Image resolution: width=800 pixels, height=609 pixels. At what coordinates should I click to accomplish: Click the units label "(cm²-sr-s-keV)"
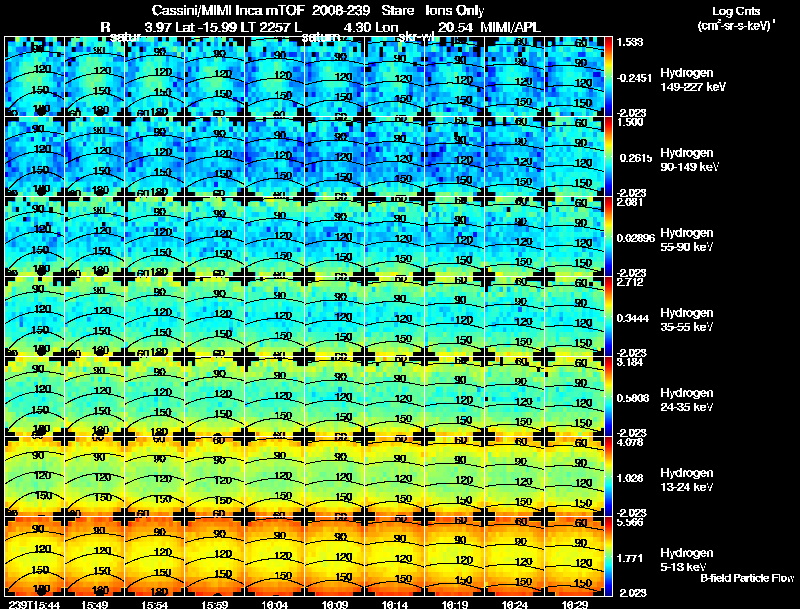point(736,26)
